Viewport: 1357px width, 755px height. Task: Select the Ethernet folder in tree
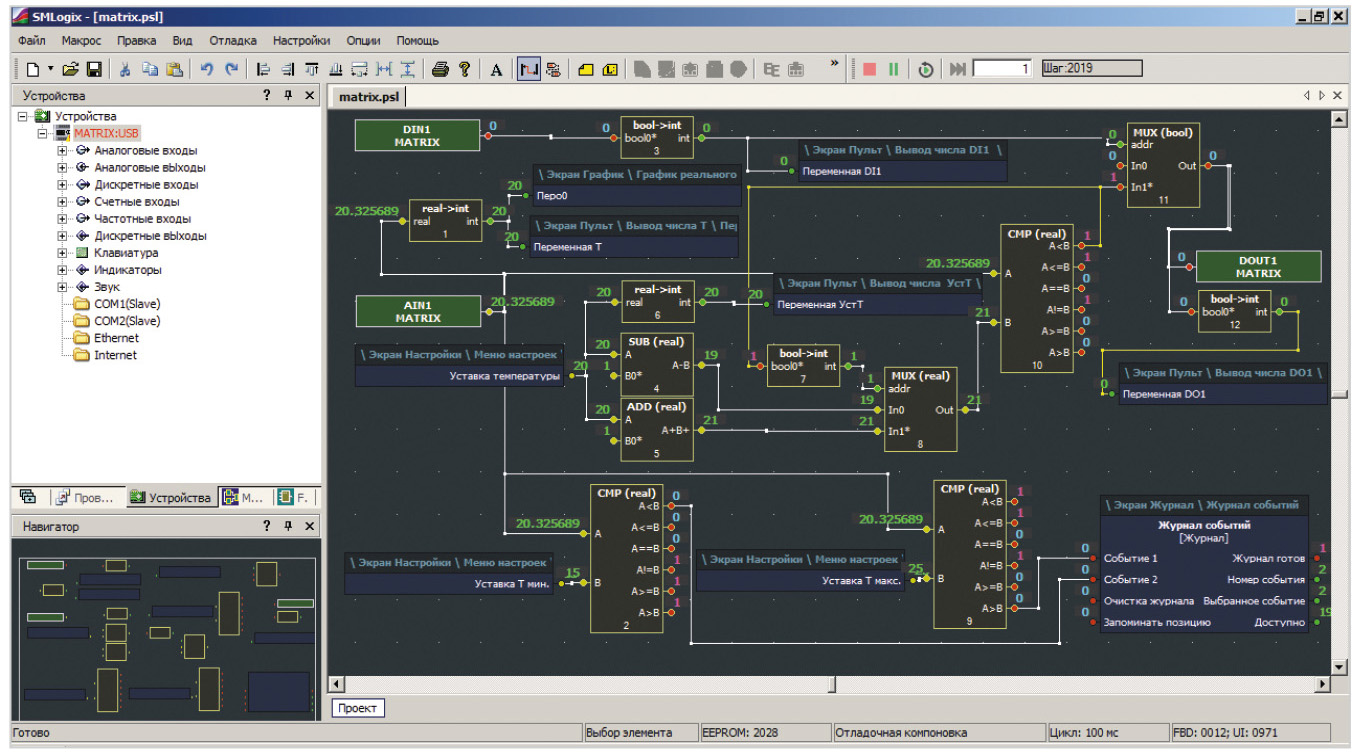pyautogui.click(x=116, y=338)
